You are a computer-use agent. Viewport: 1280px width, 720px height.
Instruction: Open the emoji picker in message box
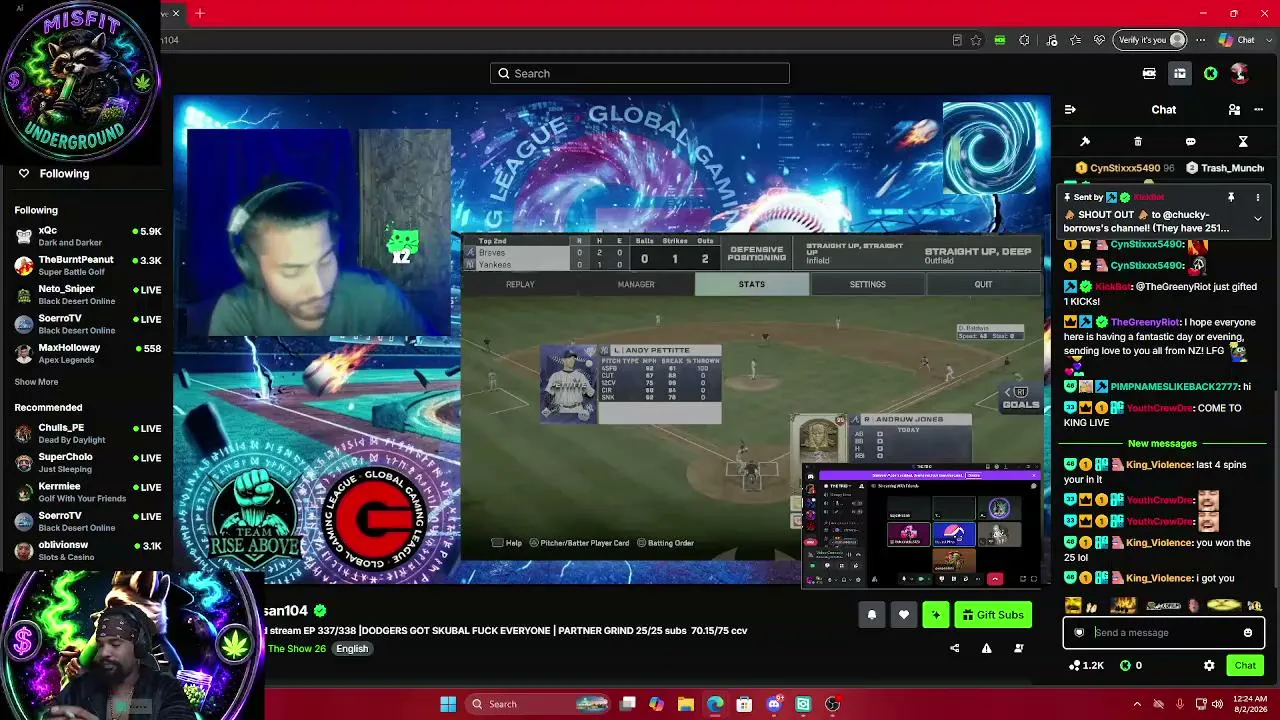click(x=1248, y=632)
